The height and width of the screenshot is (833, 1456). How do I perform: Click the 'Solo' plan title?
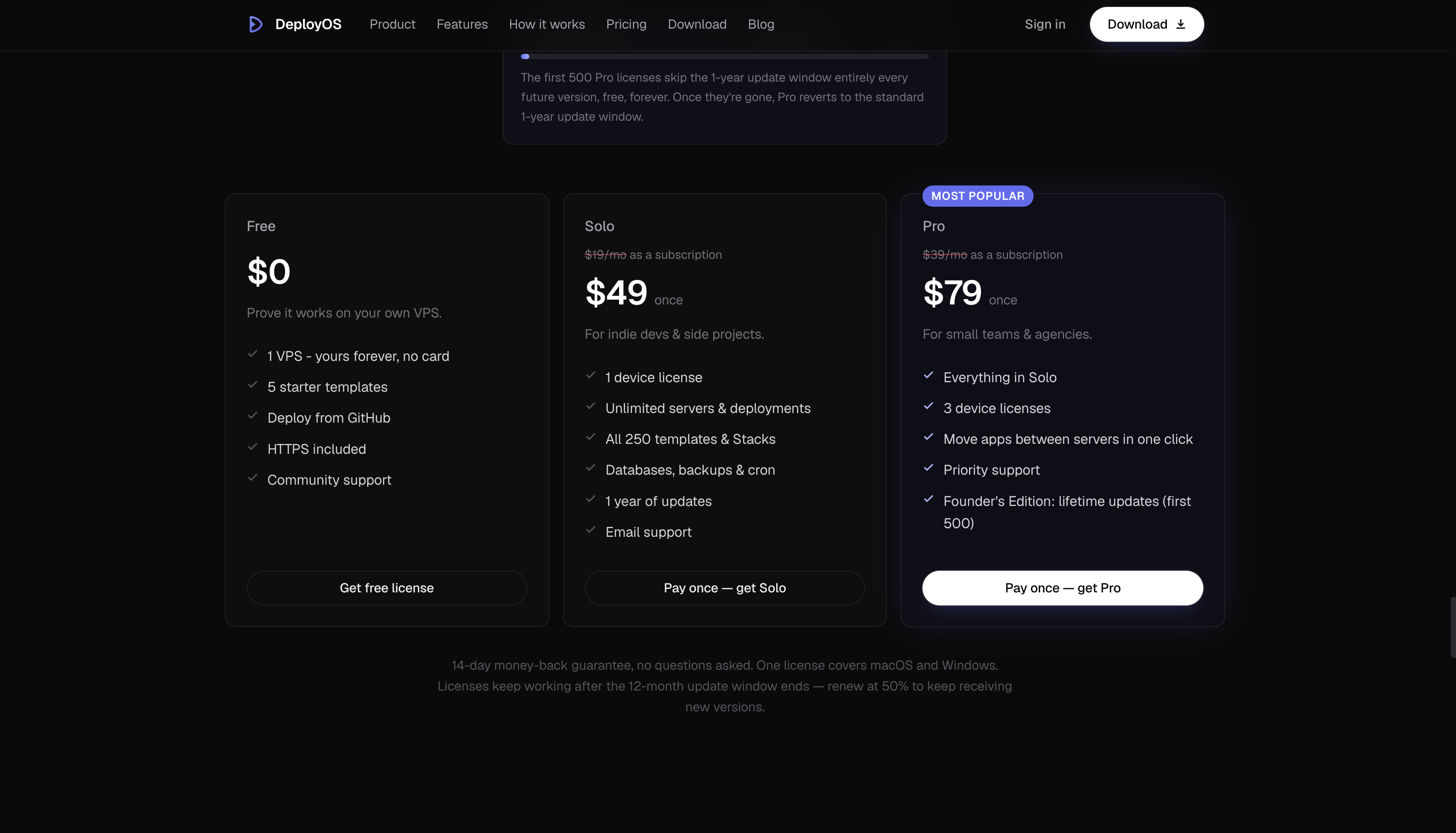point(600,226)
